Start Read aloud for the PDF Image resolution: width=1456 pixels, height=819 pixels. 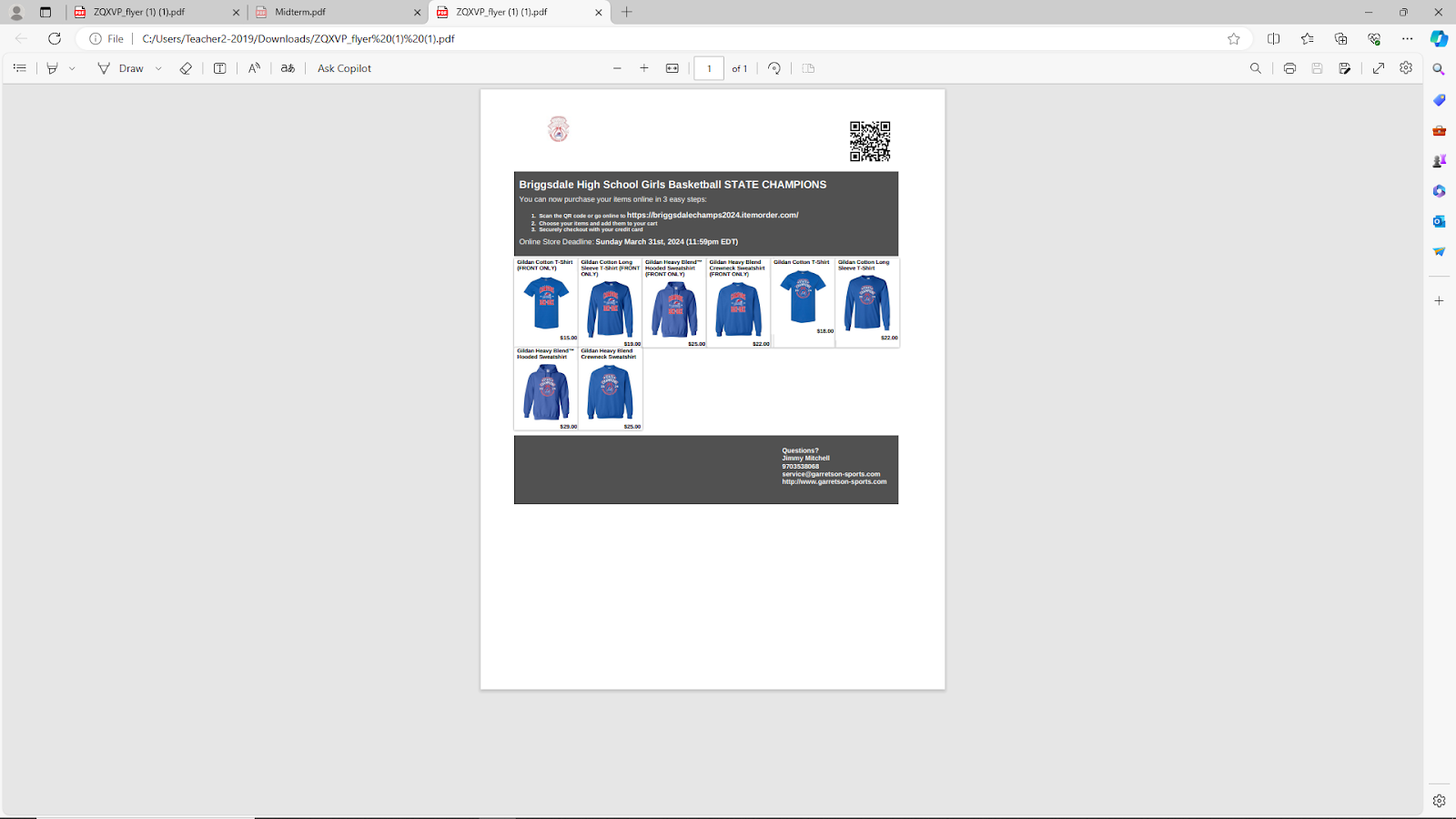point(254,68)
